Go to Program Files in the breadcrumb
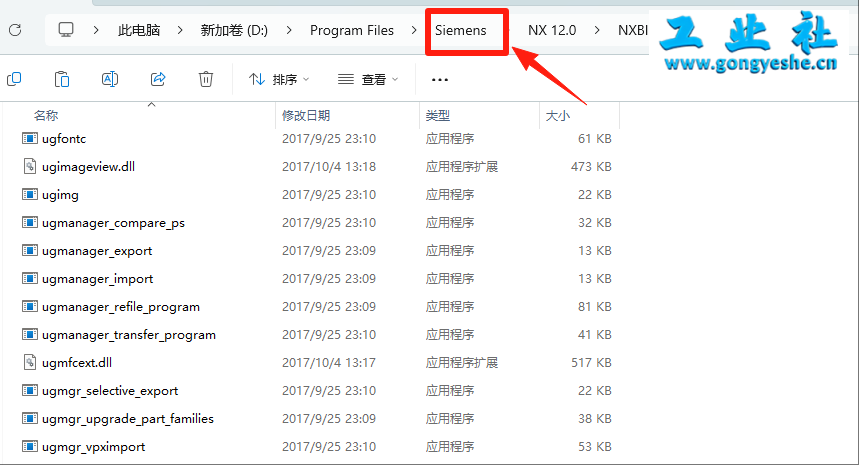 click(x=352, y=30)
